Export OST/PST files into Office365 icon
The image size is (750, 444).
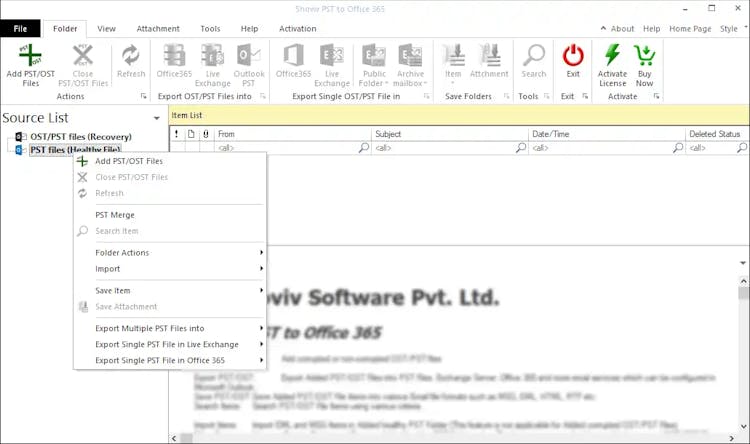174,55
